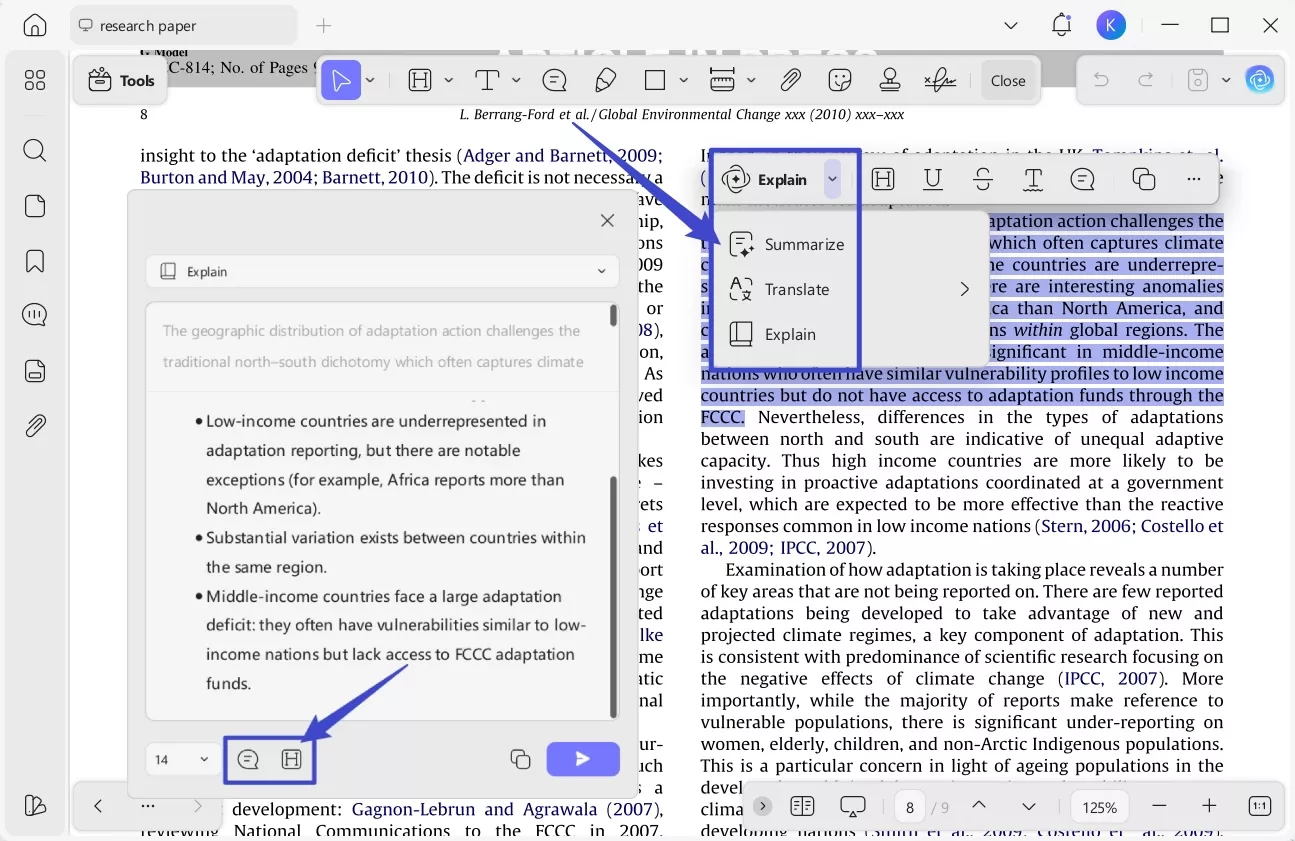Expand the Explain button dropdown arrow
1295x841 pixels.
[x=832, y=179]
